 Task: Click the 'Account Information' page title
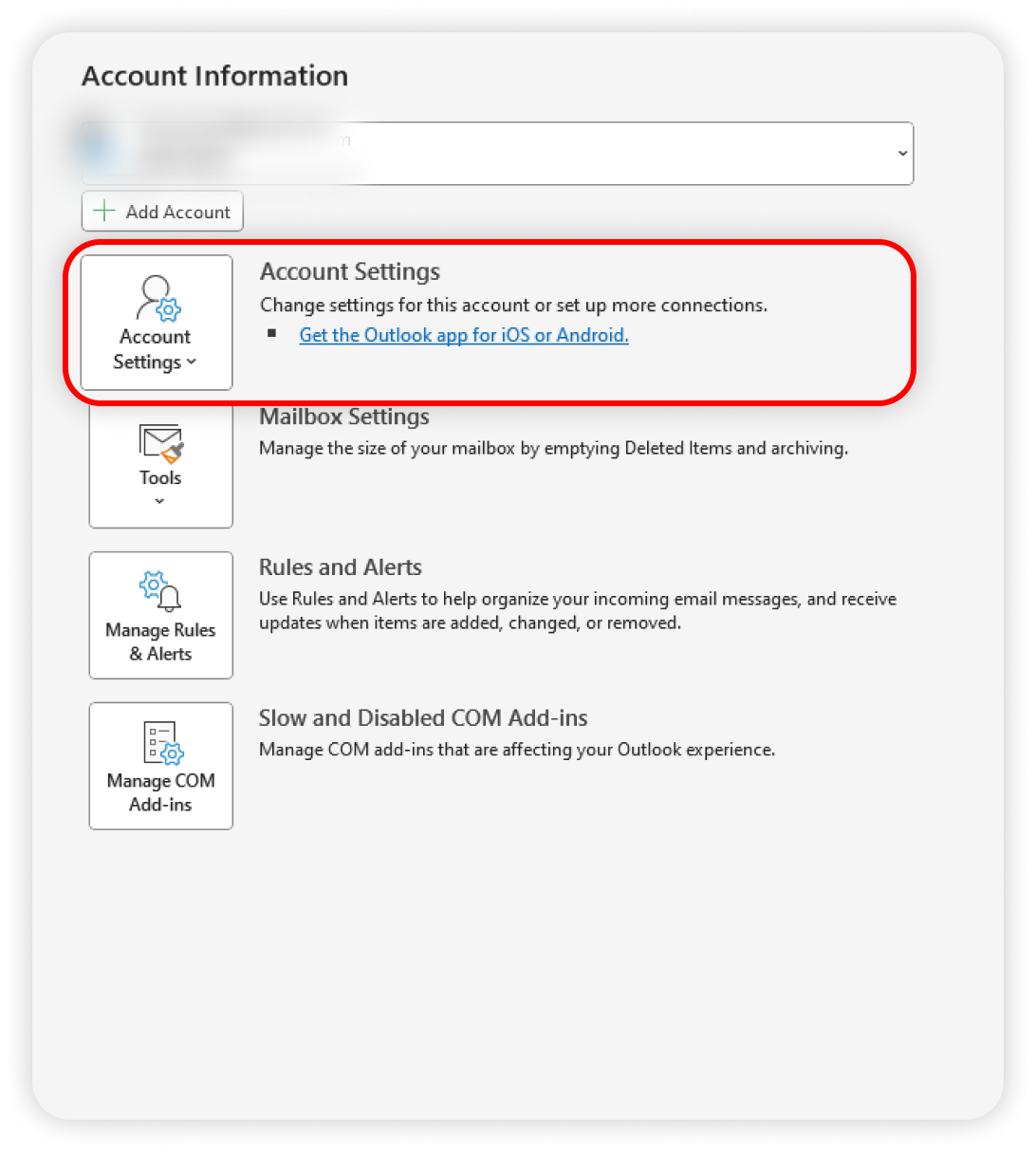214,76
